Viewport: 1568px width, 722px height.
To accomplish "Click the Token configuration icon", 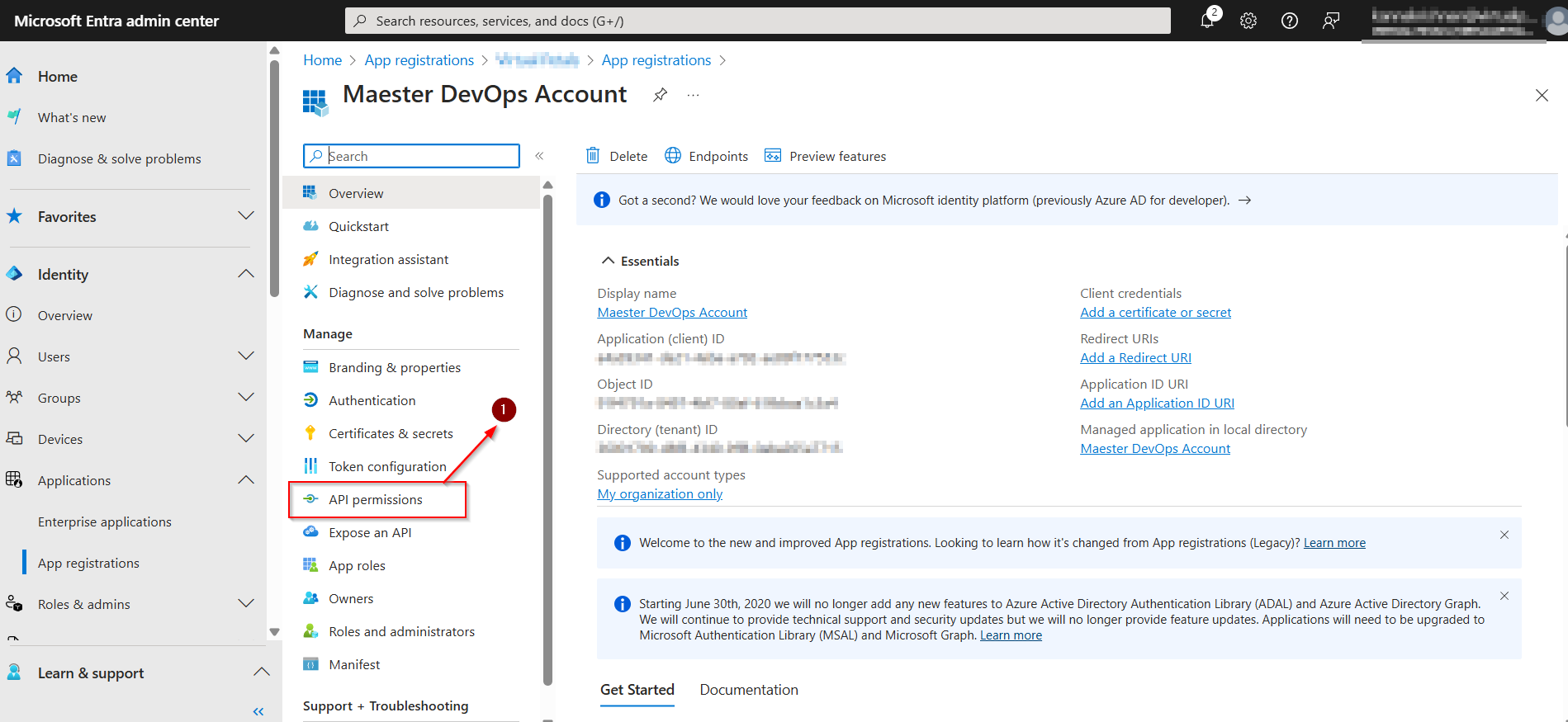I will click(310, 466).
